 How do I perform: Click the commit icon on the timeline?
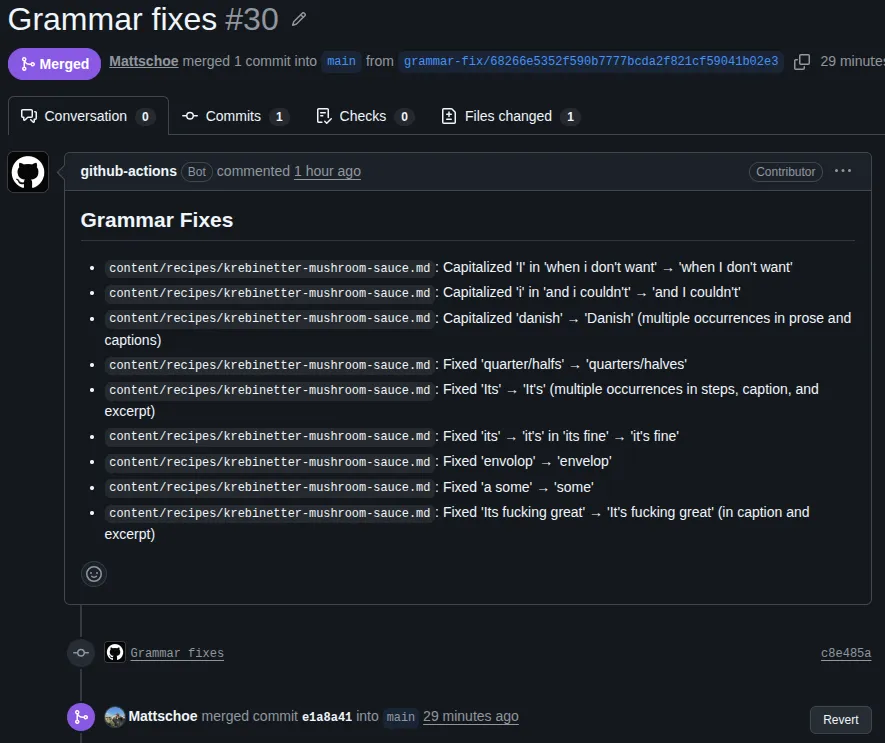[81, 653]
